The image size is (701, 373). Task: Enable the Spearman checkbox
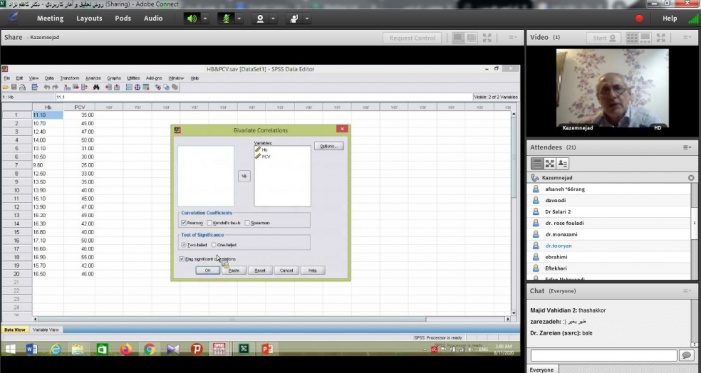[x=247, y=223]
